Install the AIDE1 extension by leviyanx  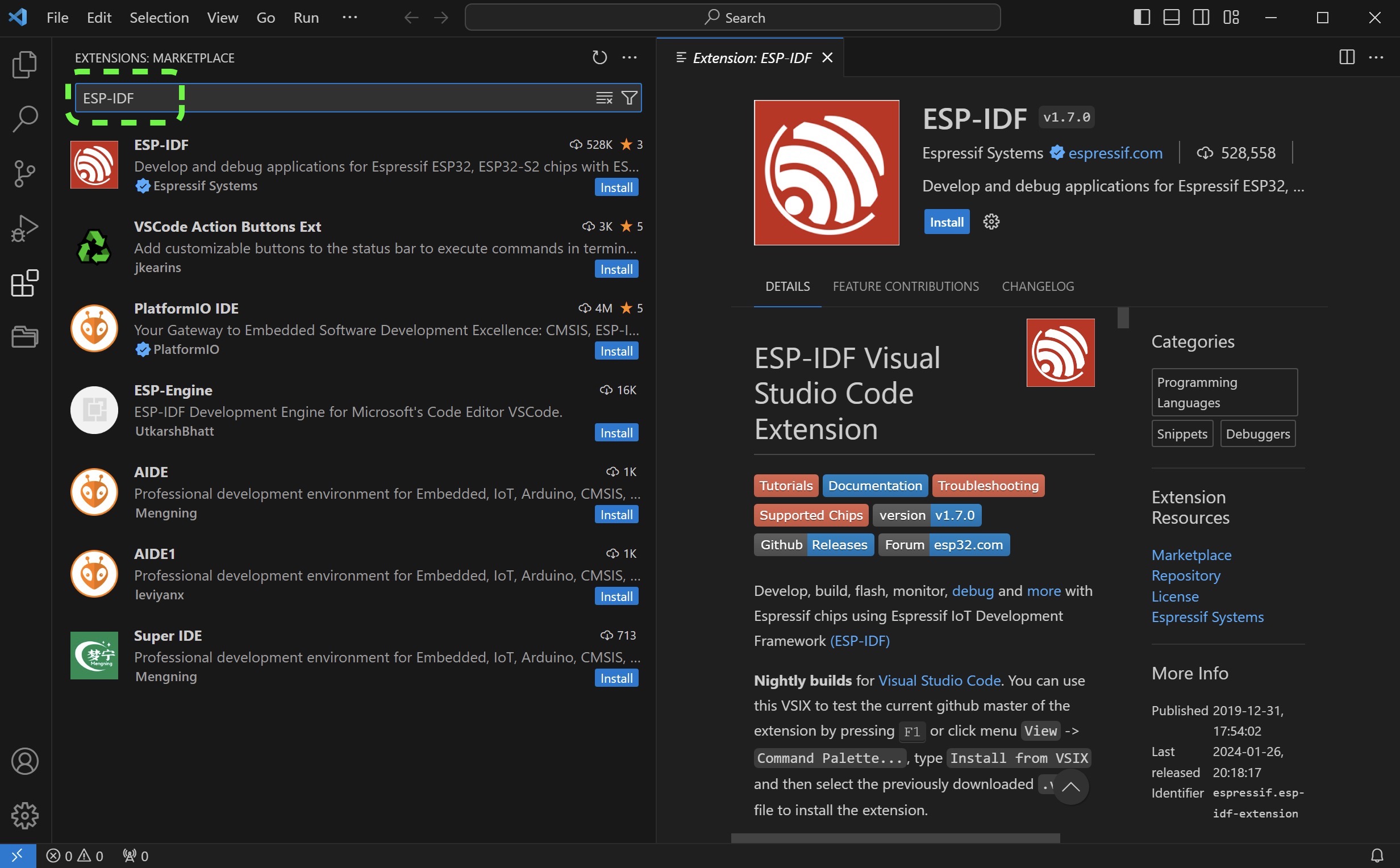tap(616, 596)
